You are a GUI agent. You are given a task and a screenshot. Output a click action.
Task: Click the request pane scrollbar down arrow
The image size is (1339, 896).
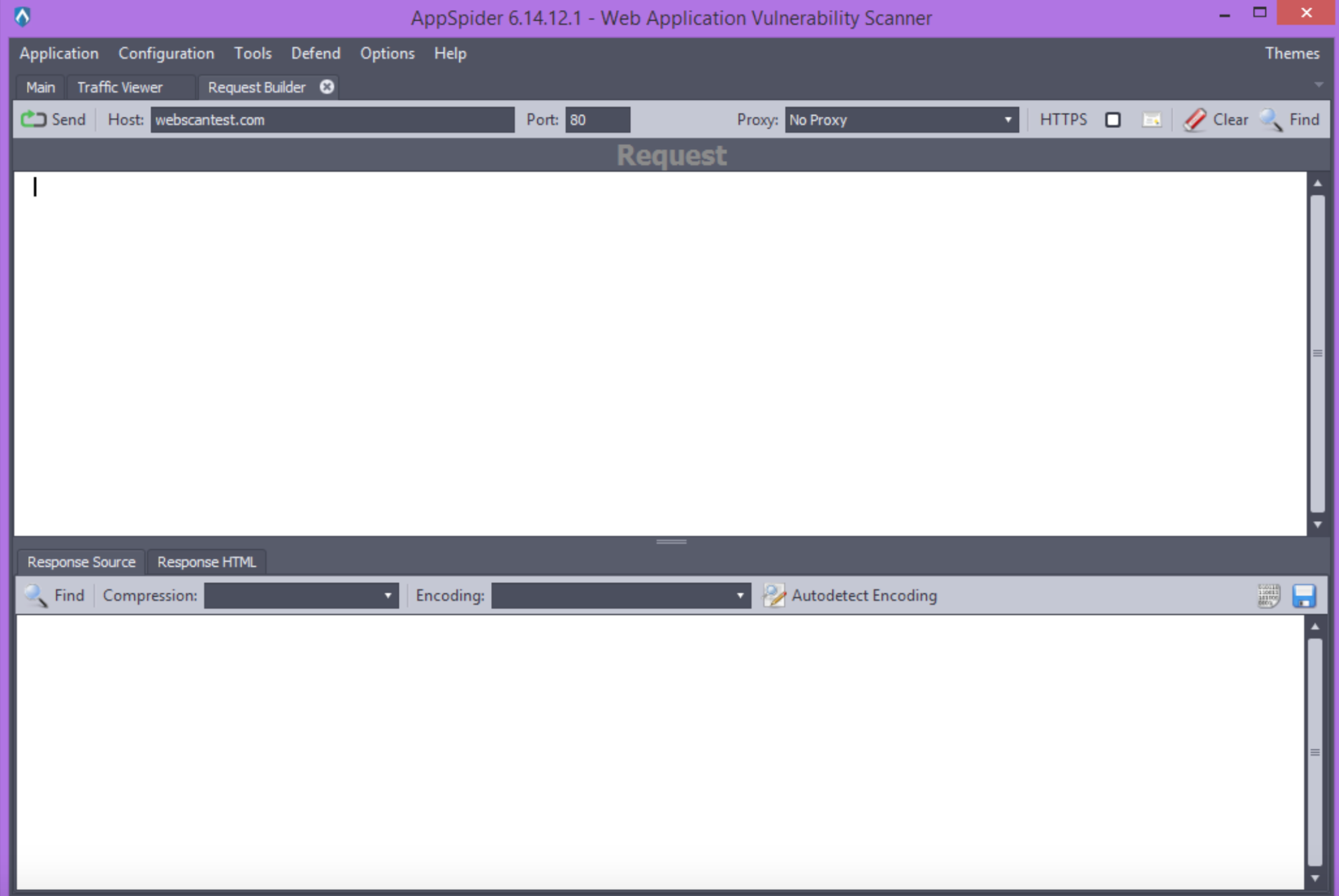[x=1318, y=525]
